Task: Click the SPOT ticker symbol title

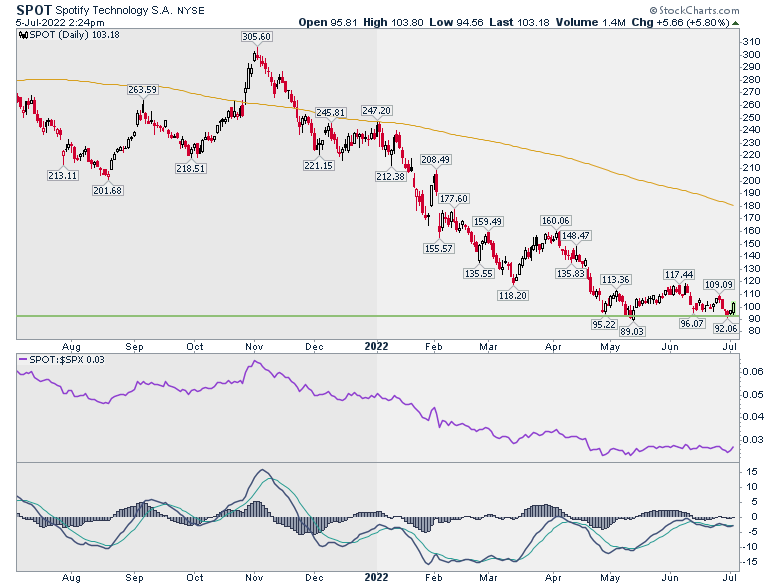Action: point(34,9)
